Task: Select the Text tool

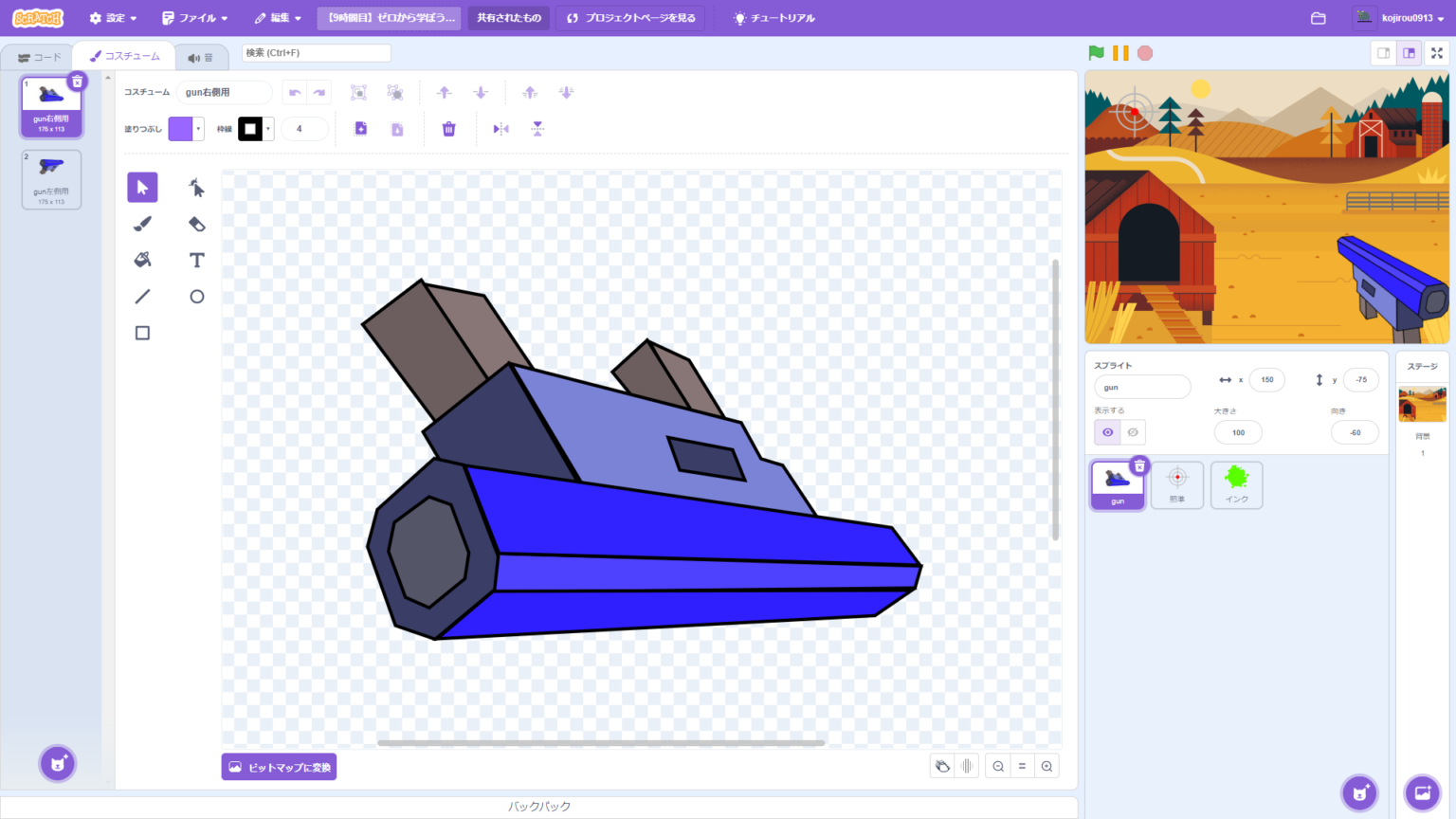Action: point(196,260)
